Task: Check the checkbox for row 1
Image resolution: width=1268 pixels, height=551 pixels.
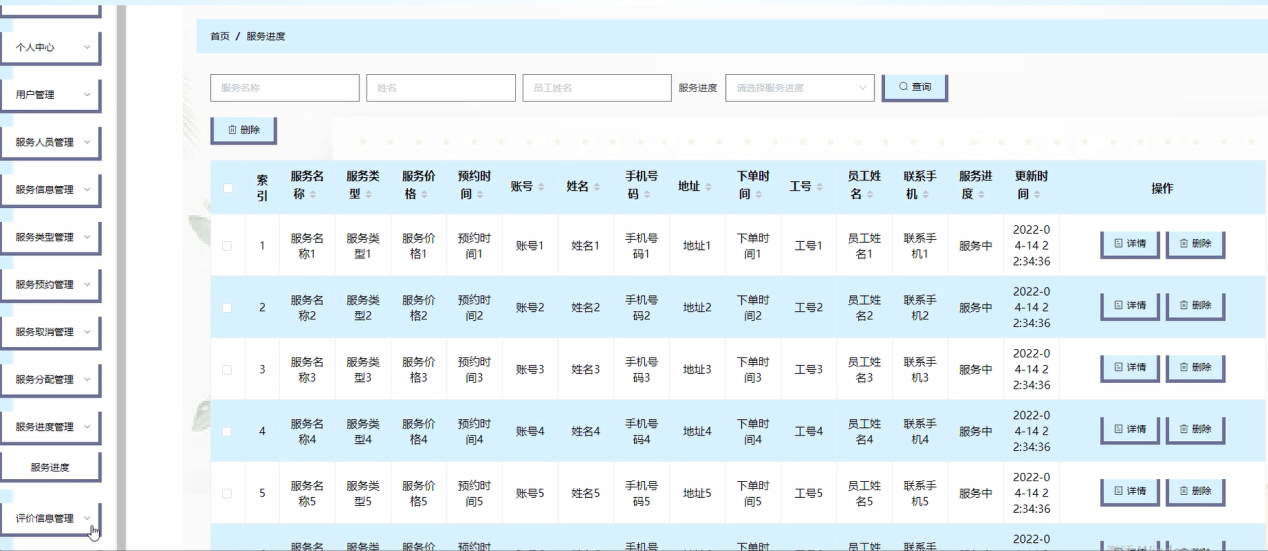Action: coord(228,245)
